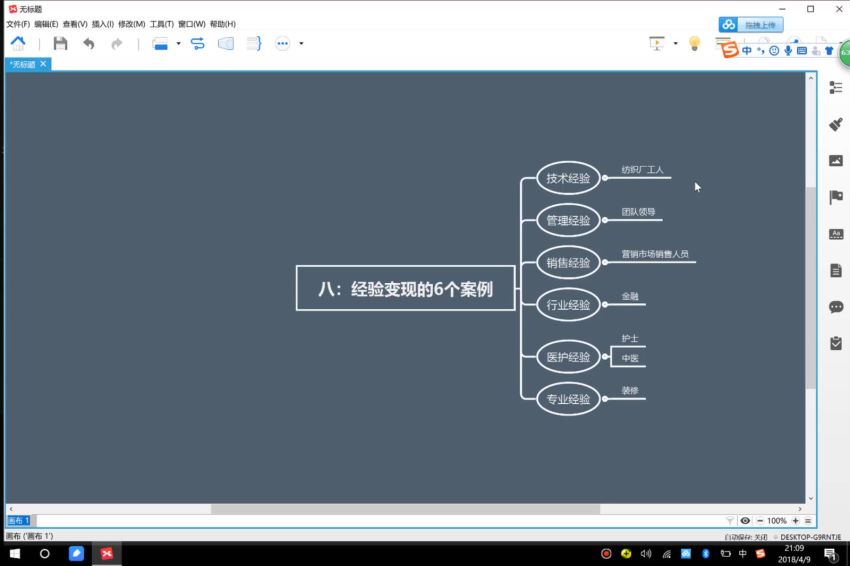Screen dimensions: 850x566
Task: Add a relationship line between topics
Action: point(198,44)
